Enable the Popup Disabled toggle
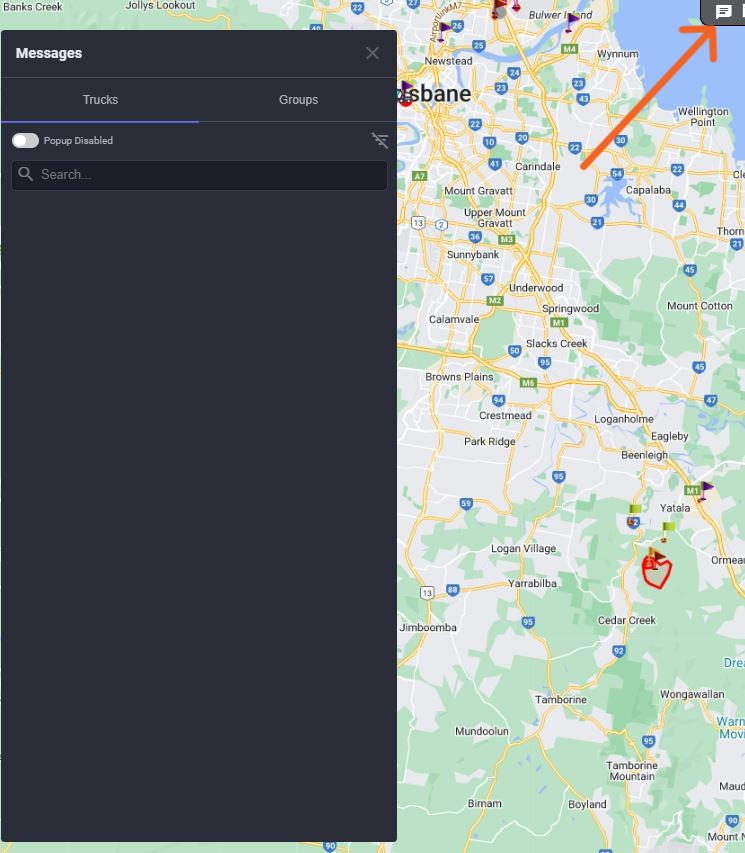Viewport: 745px width, 853px height. 25,141
